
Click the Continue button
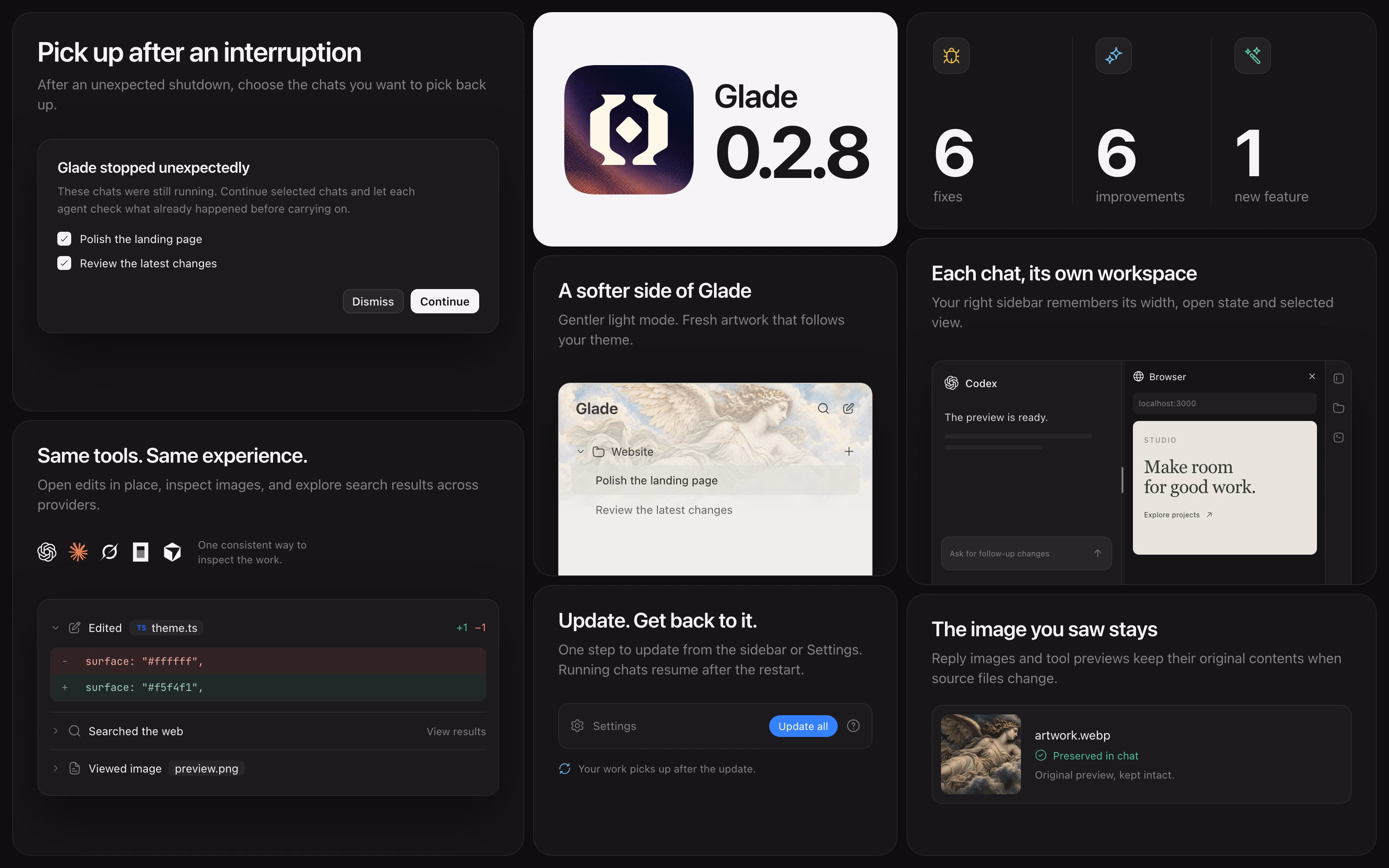tap(445, 301)
